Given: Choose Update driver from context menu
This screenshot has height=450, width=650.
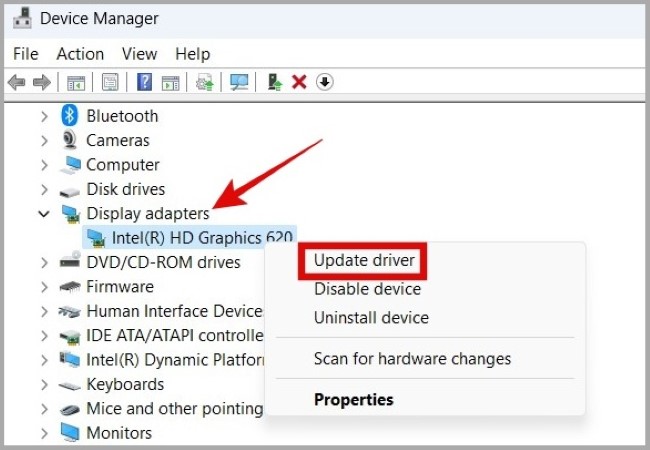Looking at the screenshot, I should (364, 260).
